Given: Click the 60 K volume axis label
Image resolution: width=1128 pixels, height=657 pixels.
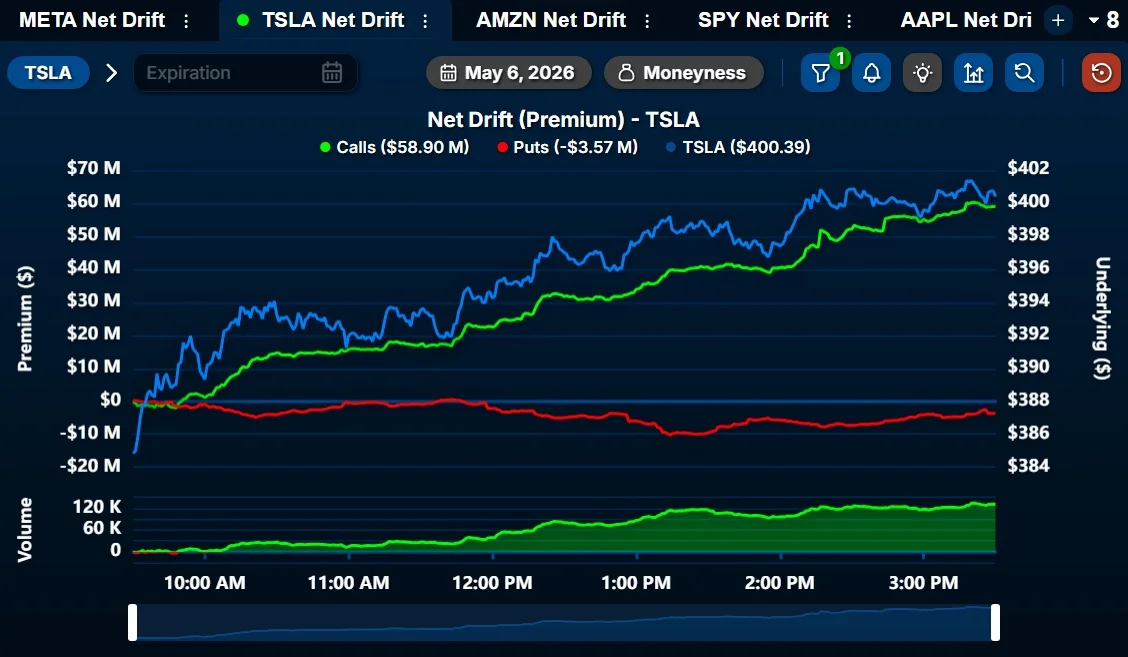Looking at the screenshot, I should [x=102, y=527].
